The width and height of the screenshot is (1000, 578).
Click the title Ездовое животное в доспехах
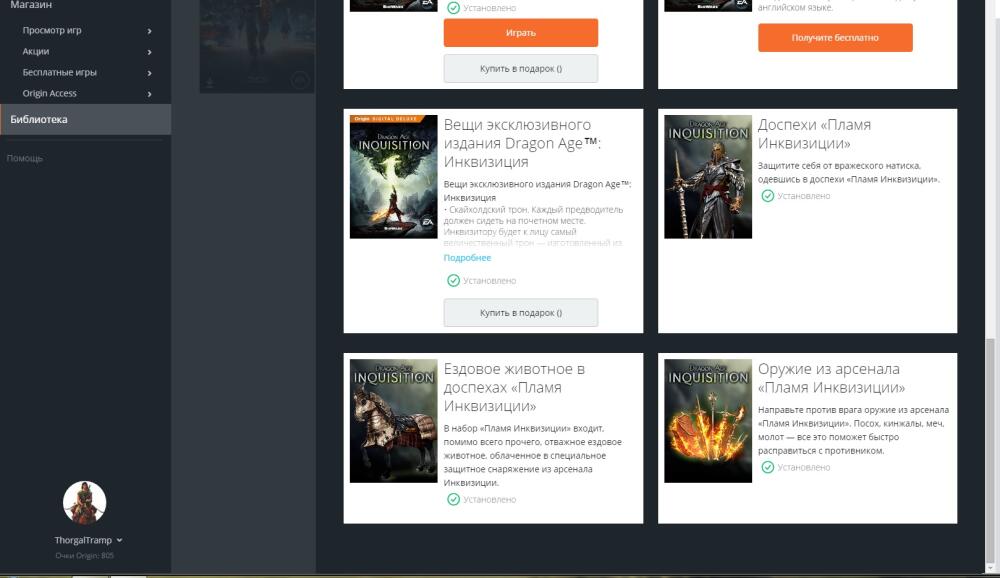coord(514,387)
